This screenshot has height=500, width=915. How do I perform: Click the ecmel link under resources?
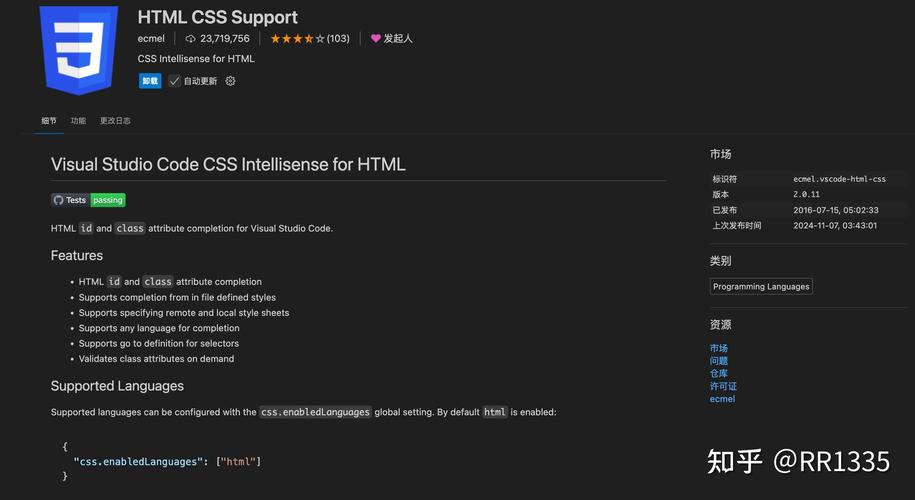click(722, 399)
